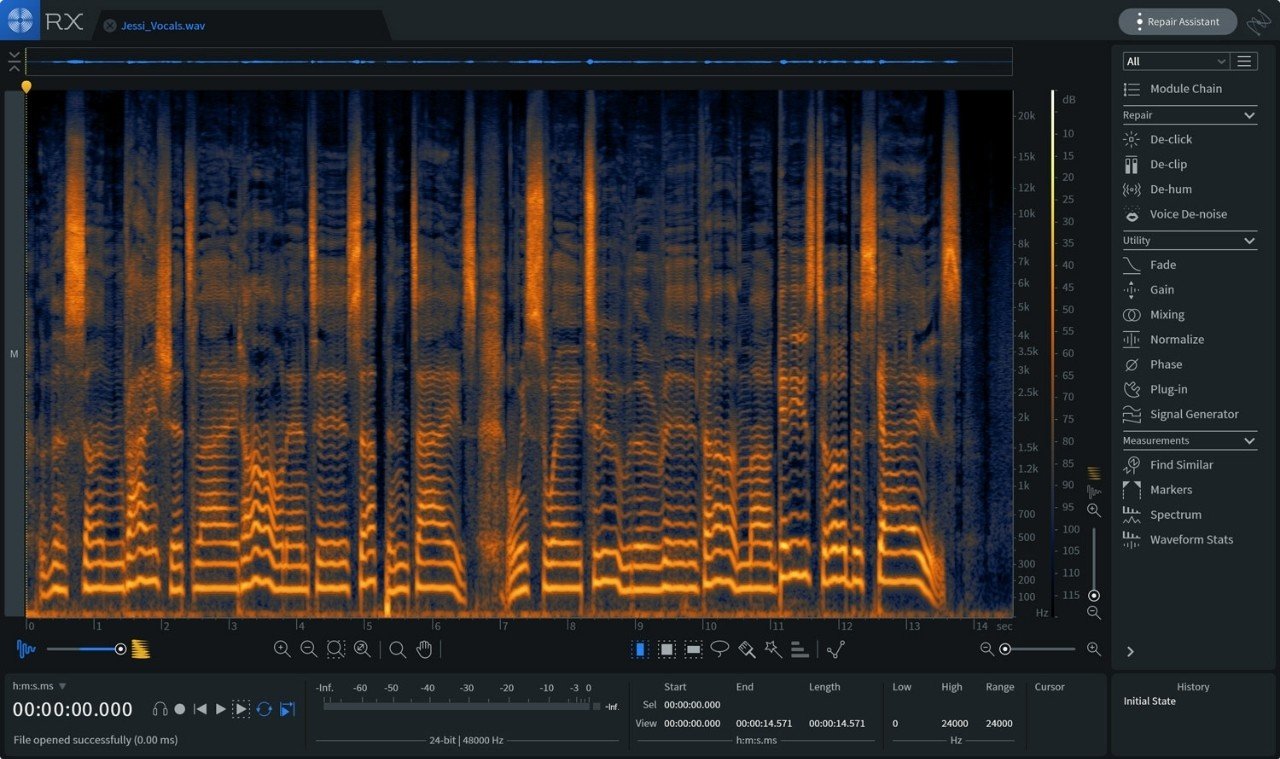Switch to the Jessi_Vocals.wav tab
The width and height of the screenshot is (1280, 759).
[163, 26]
